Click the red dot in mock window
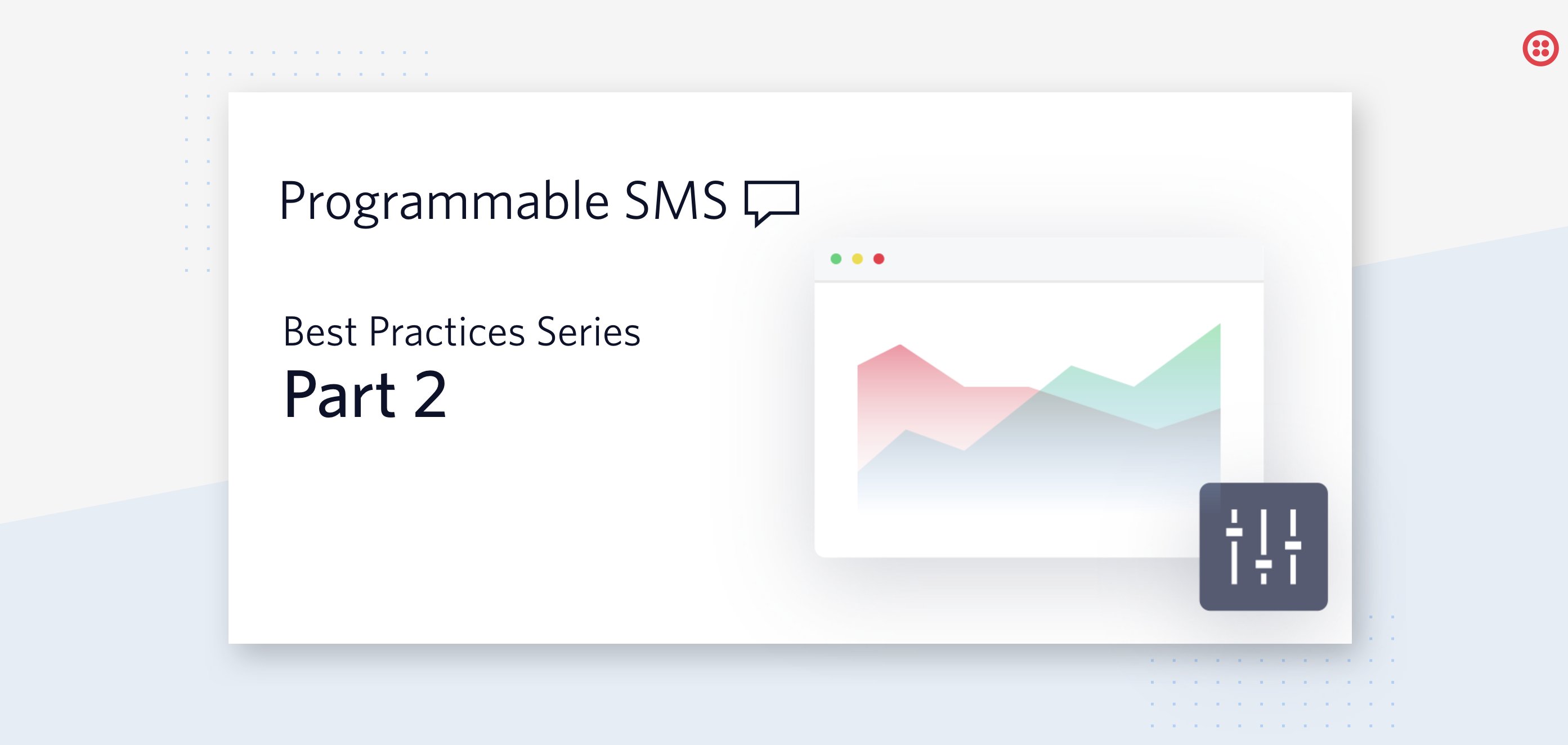Image resolution: width=1568 pixels, height=745 pixels. click(x=879, y=259)
